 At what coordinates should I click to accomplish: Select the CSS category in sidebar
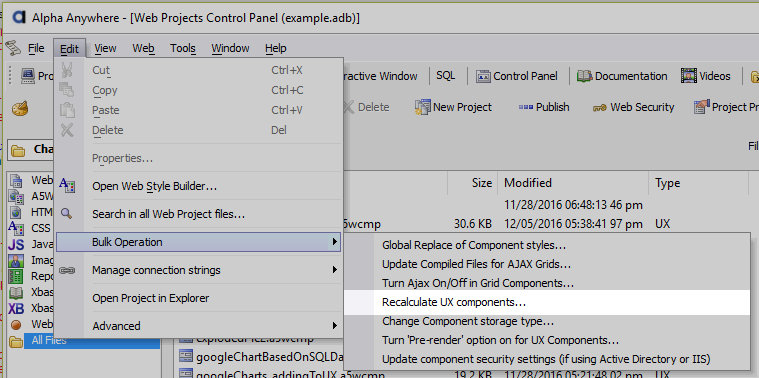click(41, 228)
